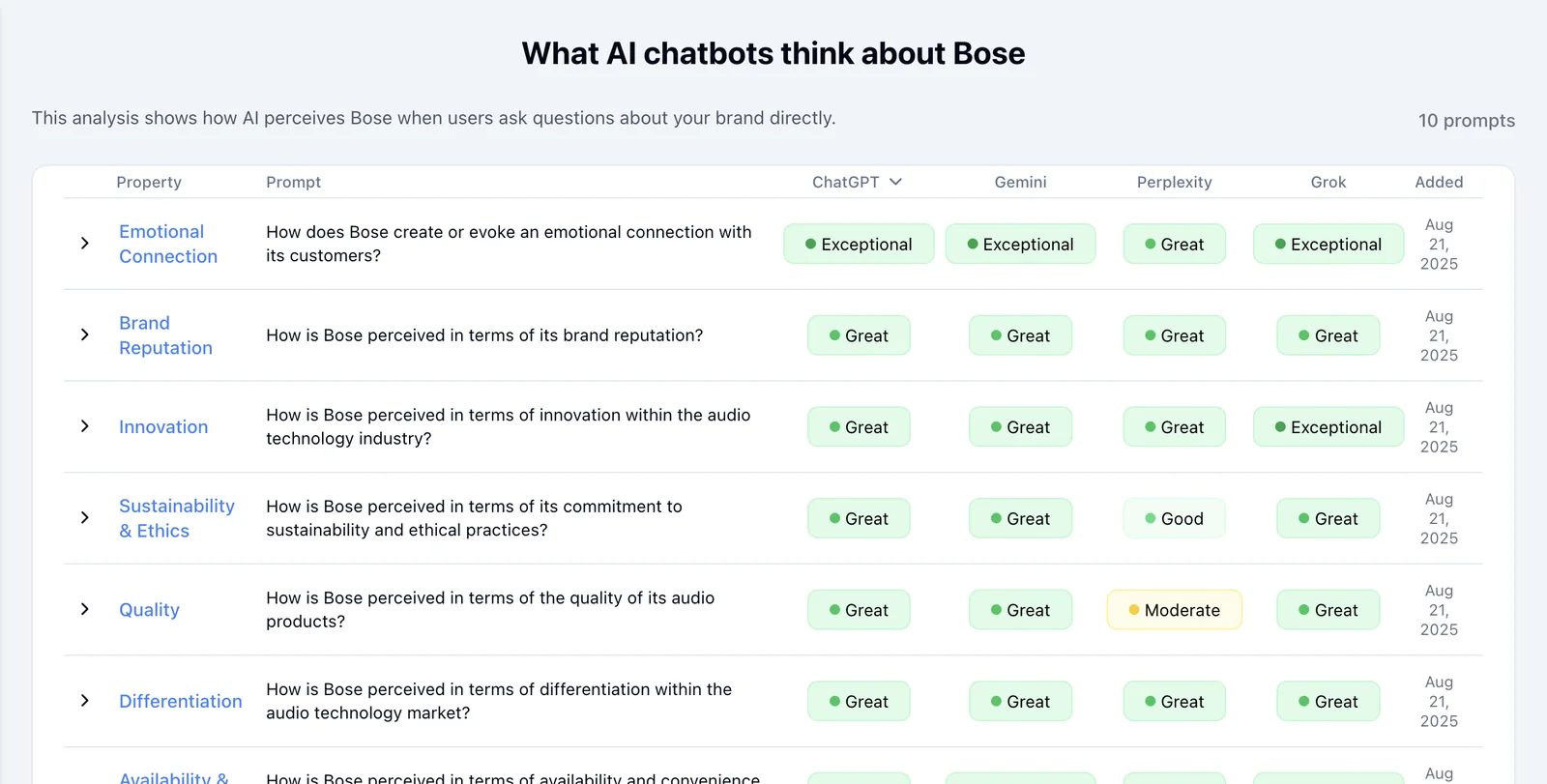Click the Perplexity Moderate badge for Quality
1547x784 pixels.
(1174, 610)
